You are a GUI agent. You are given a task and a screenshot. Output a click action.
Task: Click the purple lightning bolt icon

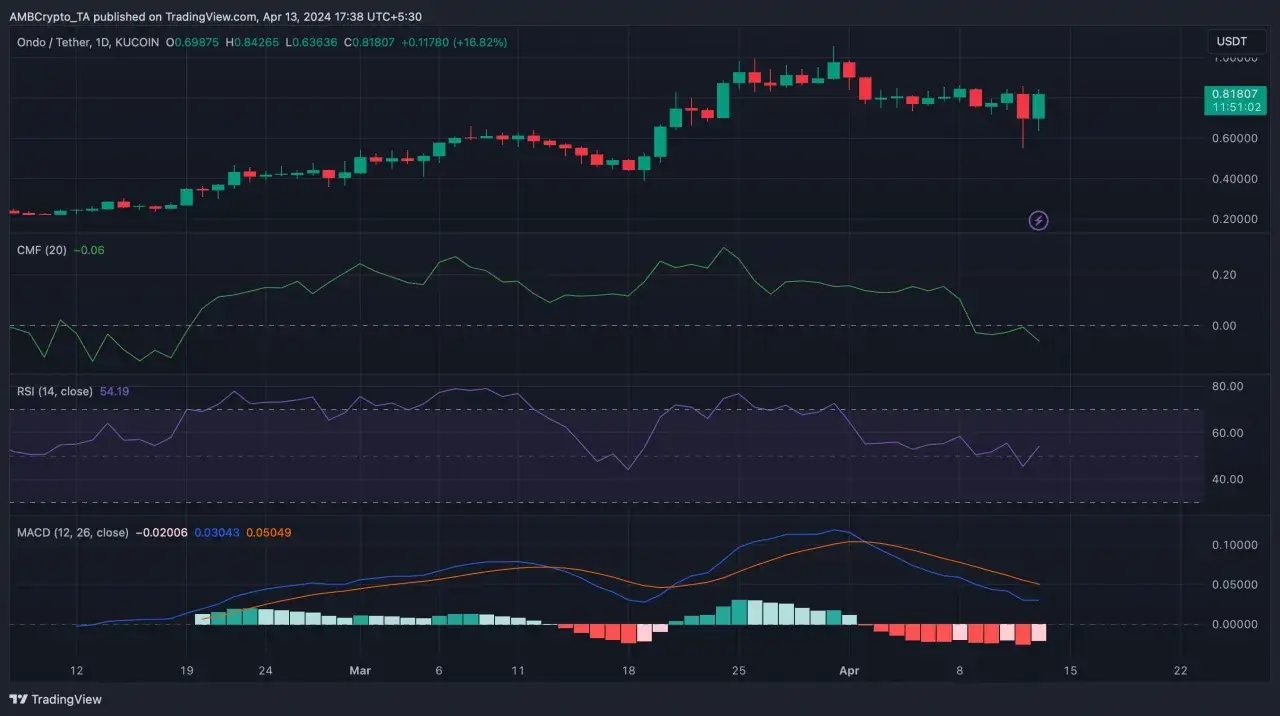click(1038, 220)
